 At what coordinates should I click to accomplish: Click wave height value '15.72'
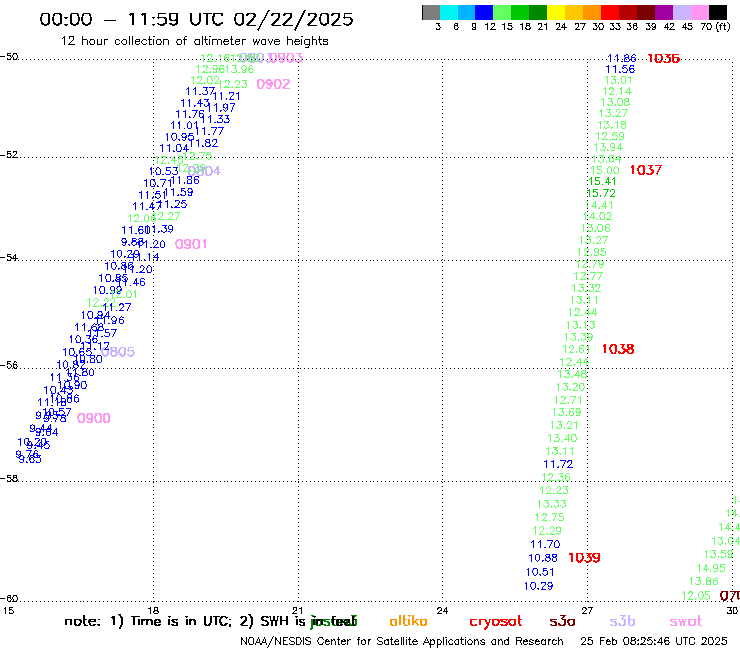[601, 193]
